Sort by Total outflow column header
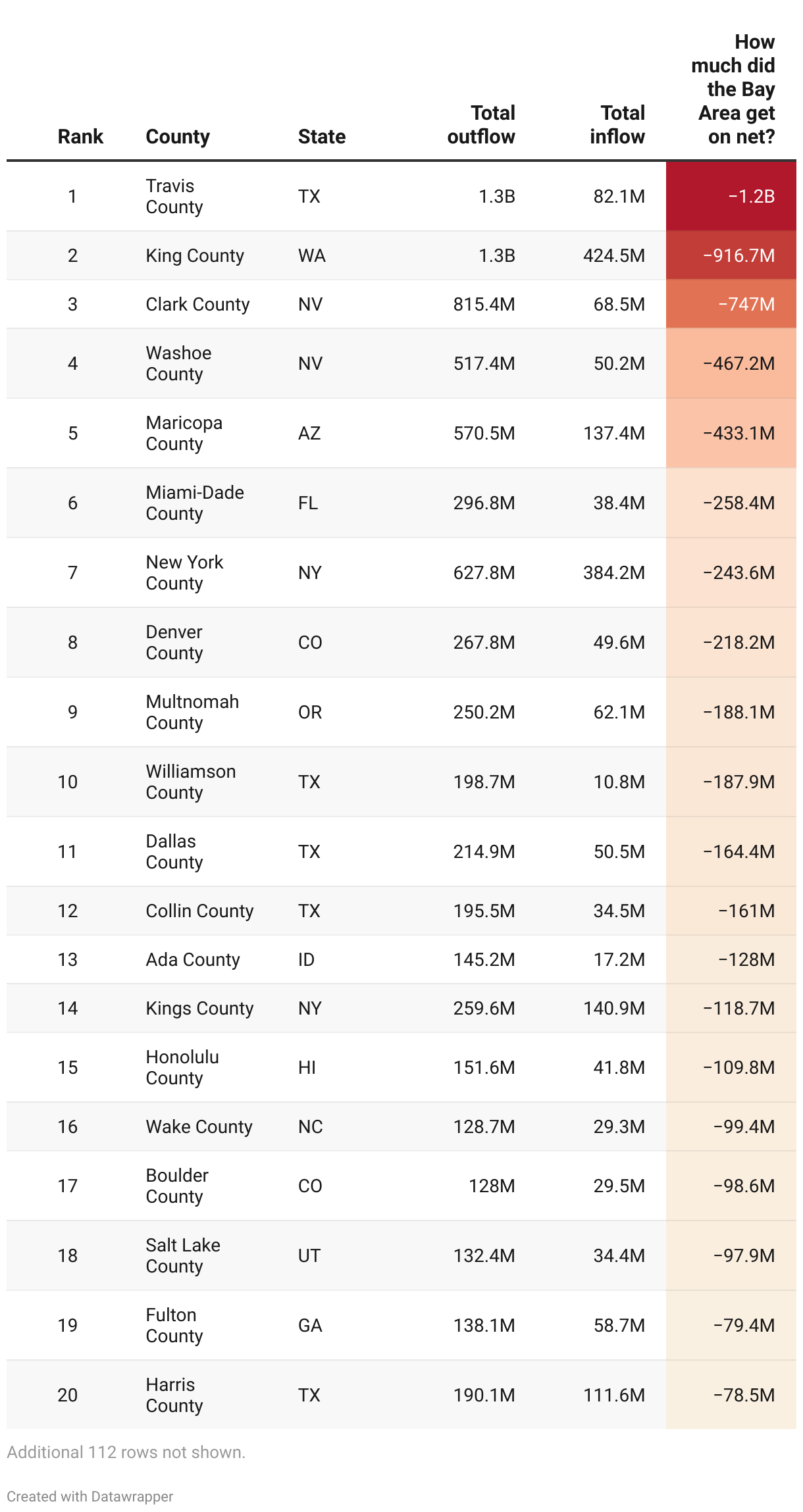This screenshot has height=1512, width=803. tap(481, 125)
